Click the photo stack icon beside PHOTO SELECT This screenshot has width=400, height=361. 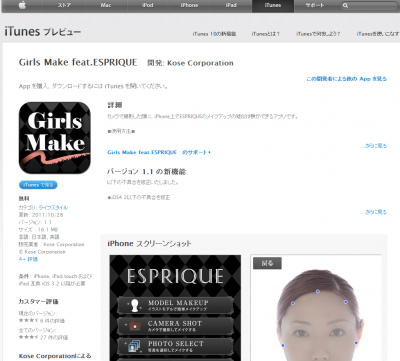tap(135, 347)
